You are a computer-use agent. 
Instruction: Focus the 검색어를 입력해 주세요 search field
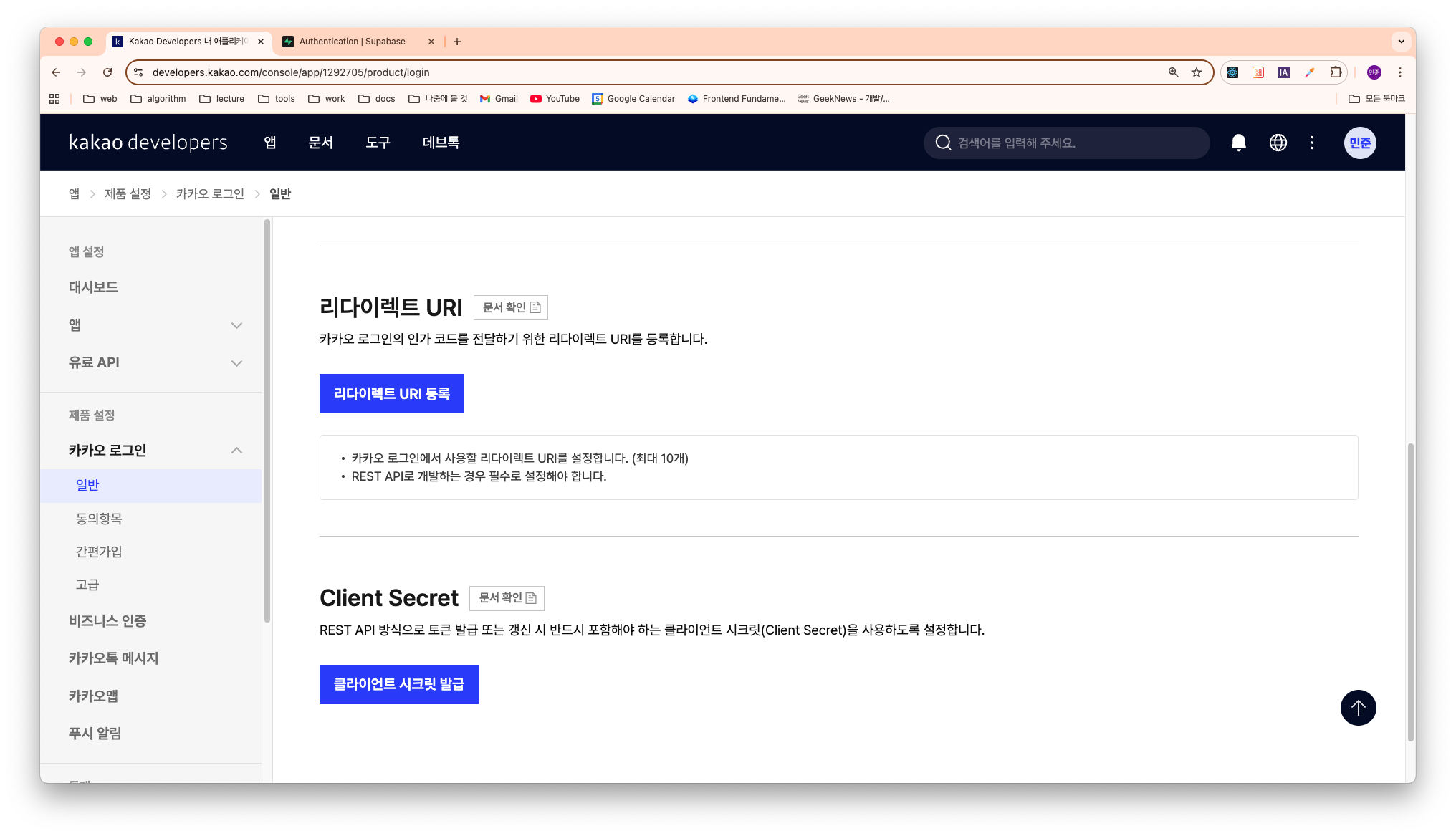pyautogui.click(x=1075, y=143)
